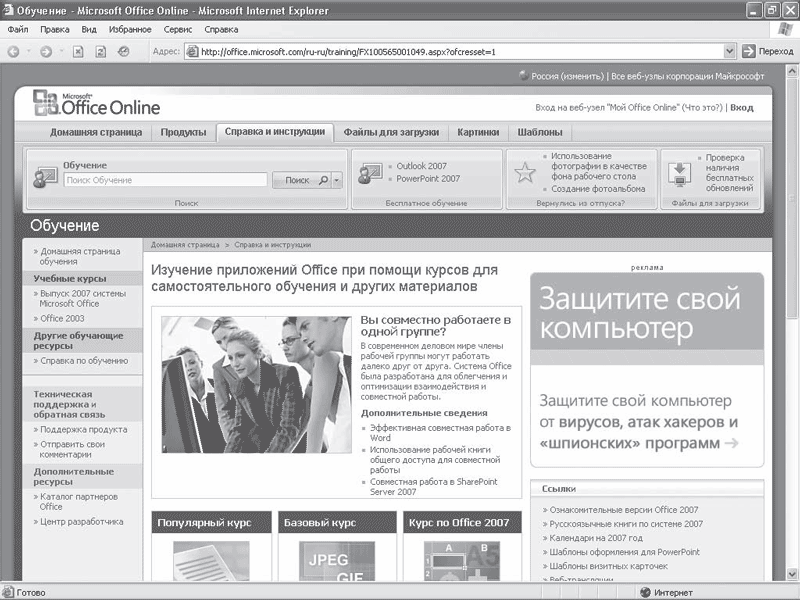Open the Правка menu

(55, 30)
